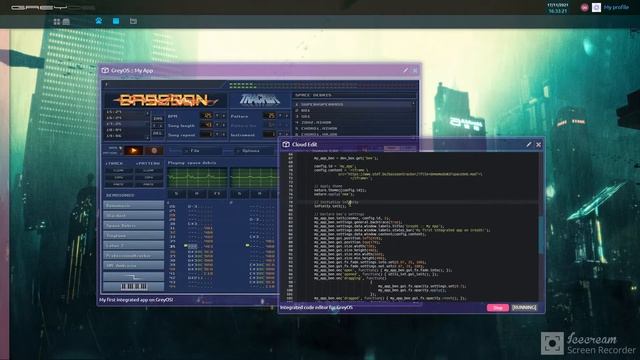Click the Pattern number value field
The height and width of the screenshot is (360, 640).
269,116
